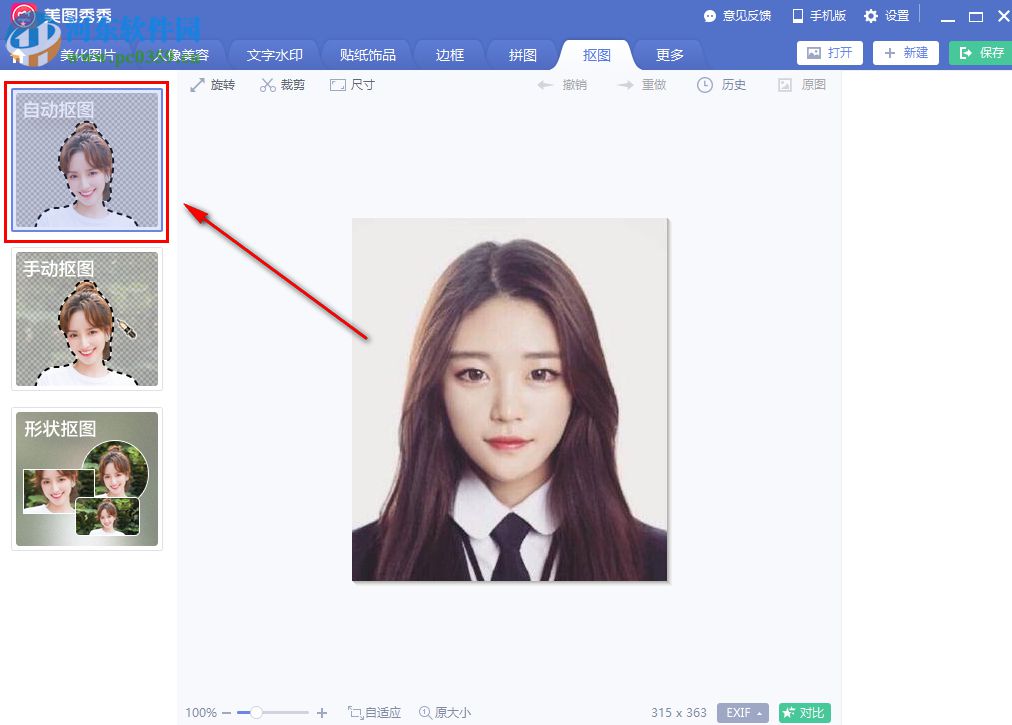Open the 尺寸 size tool

click(x=351, y=85)
